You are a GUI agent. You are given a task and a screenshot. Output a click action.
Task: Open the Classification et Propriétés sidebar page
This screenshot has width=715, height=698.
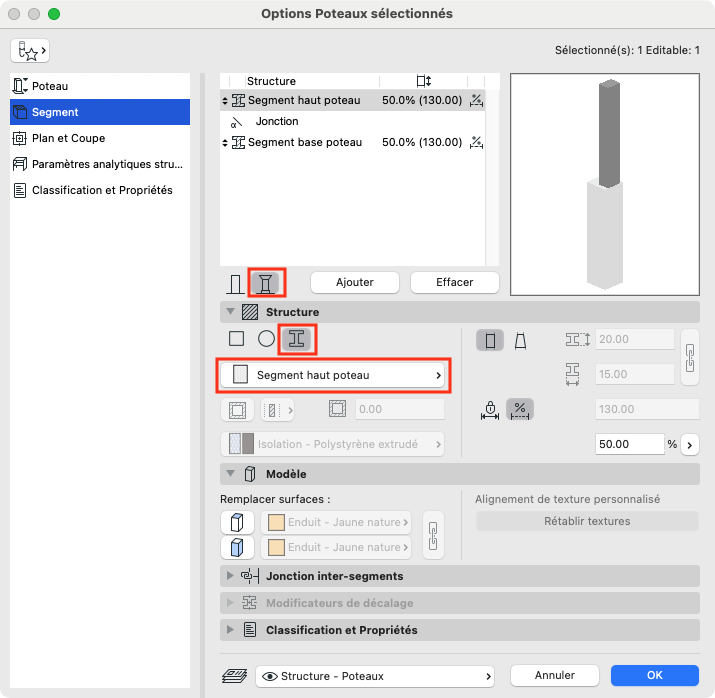(100, 190)
